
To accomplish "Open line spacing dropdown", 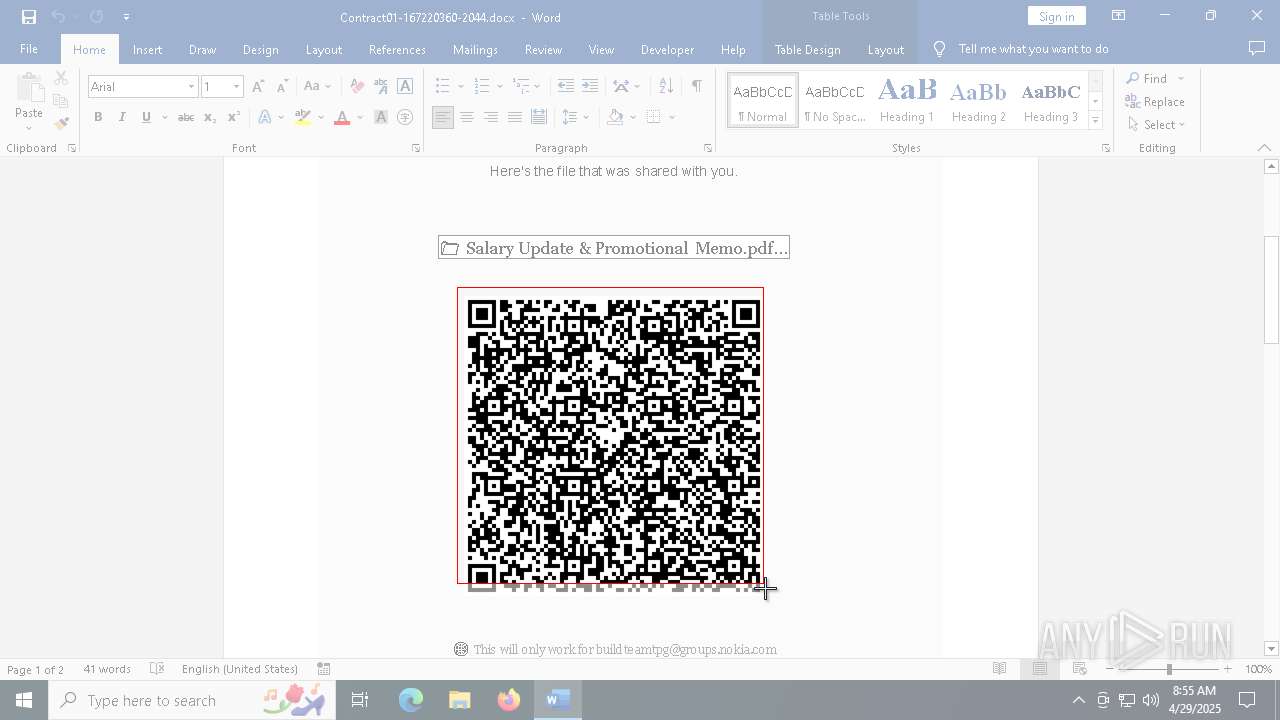I will 586,117.
